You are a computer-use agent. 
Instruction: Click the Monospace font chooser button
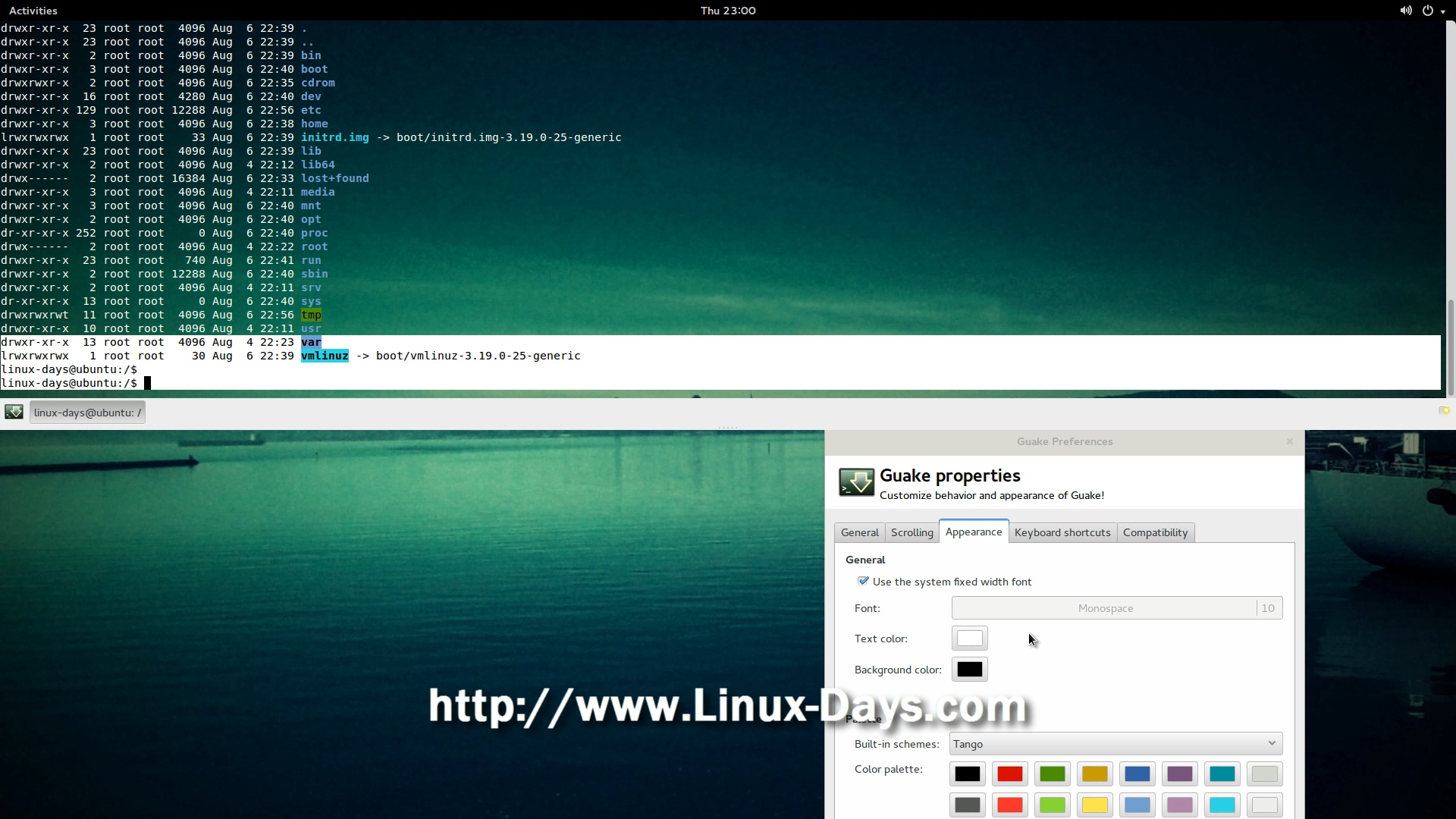(x=1117, y=608)
